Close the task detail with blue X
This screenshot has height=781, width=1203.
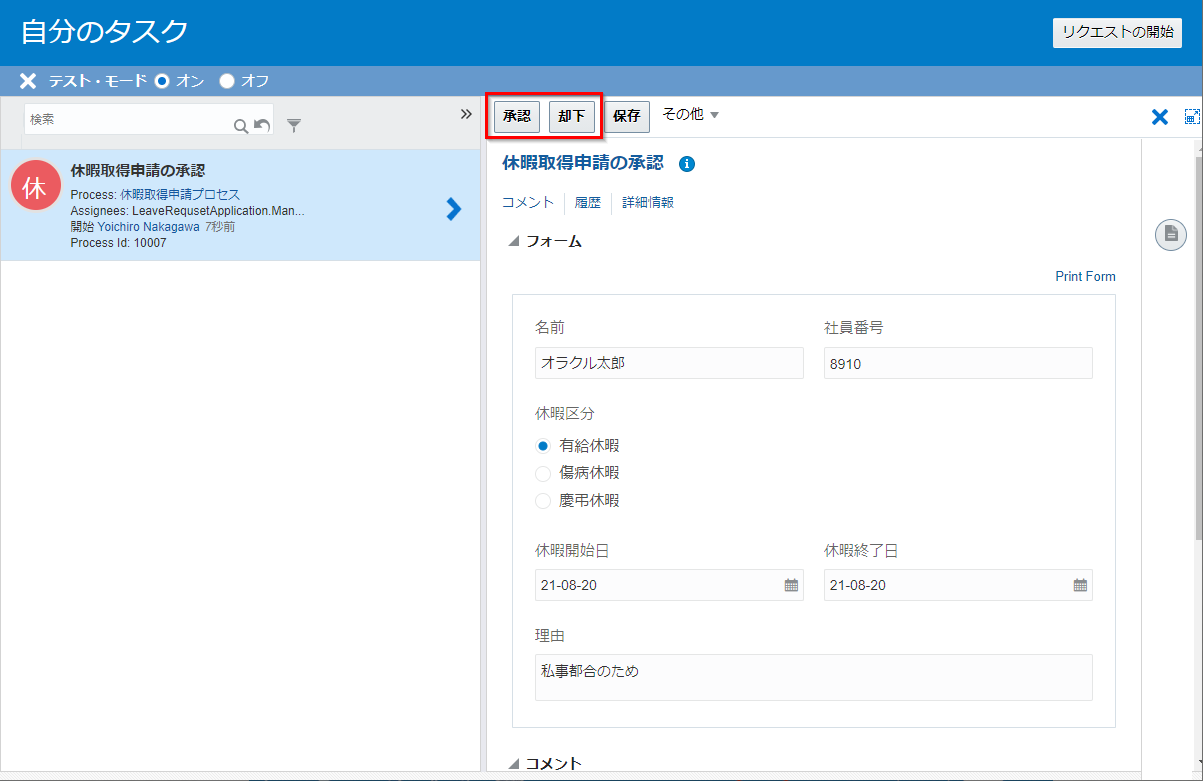click(x=1160, y=117)
